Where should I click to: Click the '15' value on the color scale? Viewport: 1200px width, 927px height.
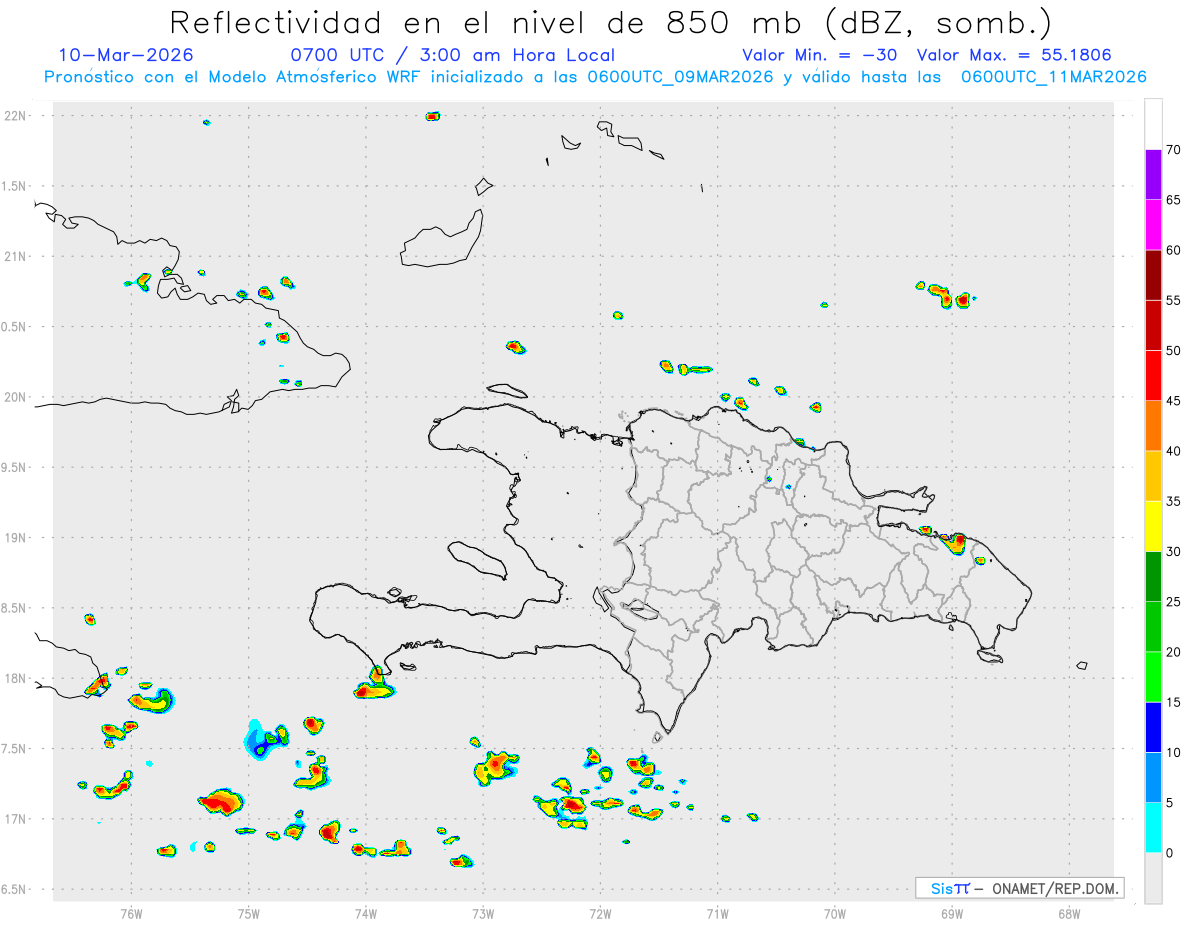[x=1173, y=702]
